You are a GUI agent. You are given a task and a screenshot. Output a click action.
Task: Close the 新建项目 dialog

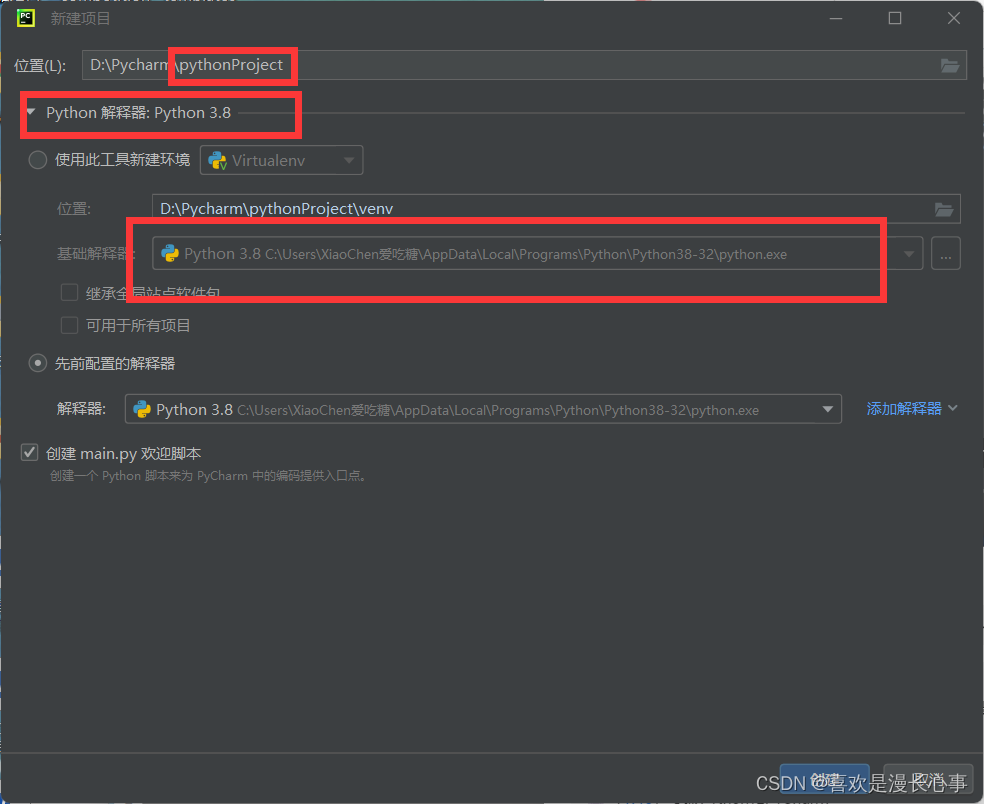[954, 18]
